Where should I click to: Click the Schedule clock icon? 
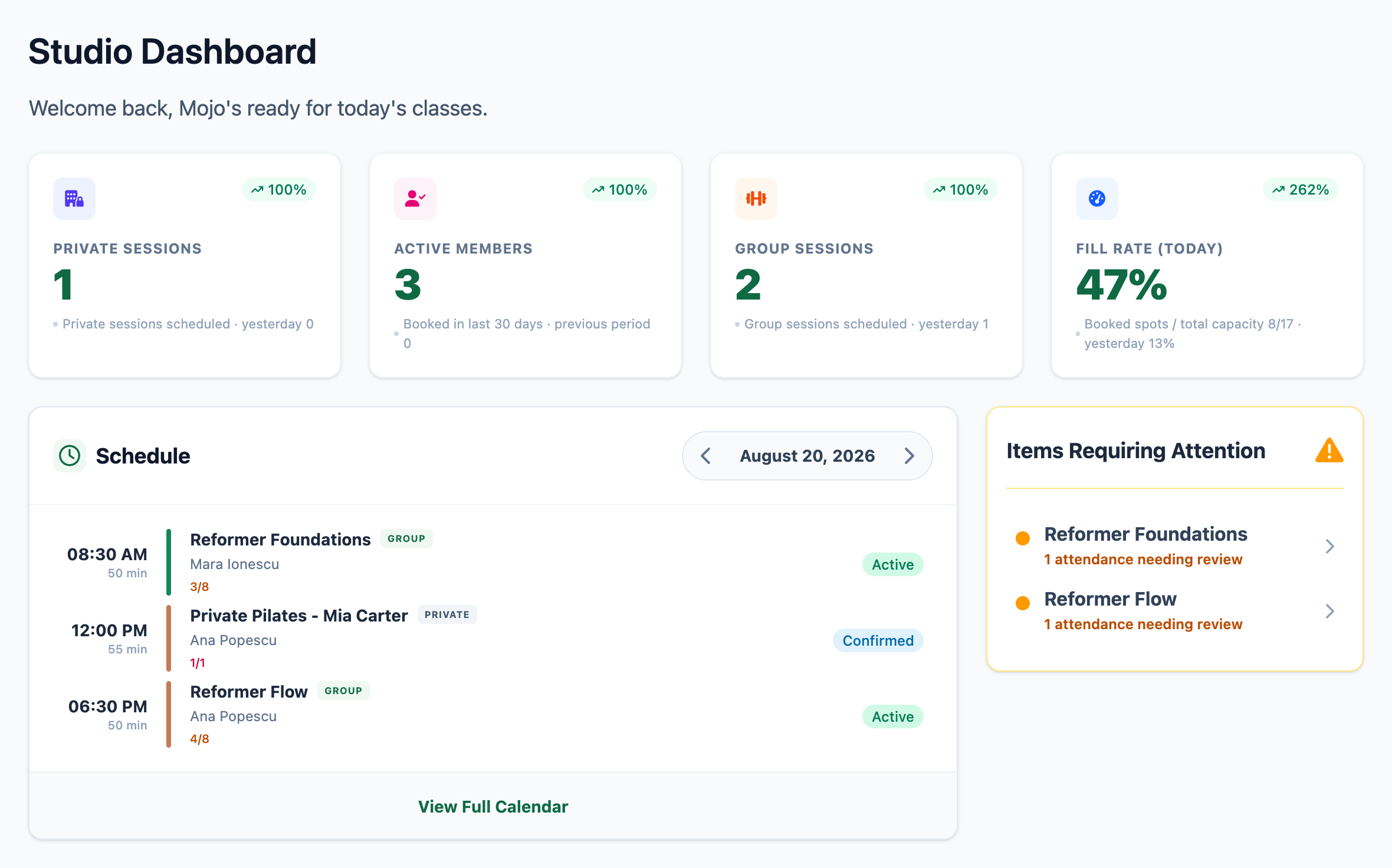[70, 456]
